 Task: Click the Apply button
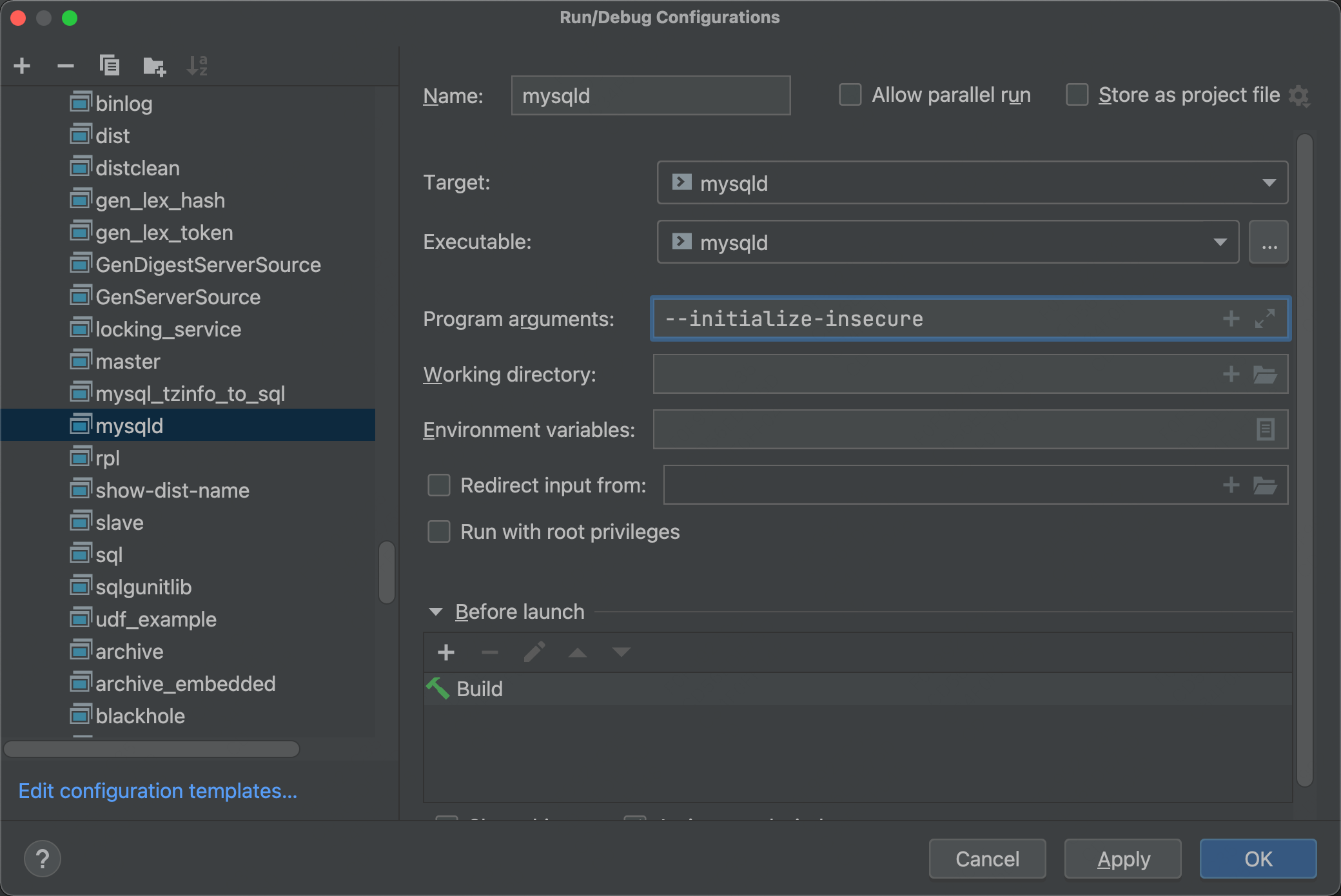(1122, 859)
